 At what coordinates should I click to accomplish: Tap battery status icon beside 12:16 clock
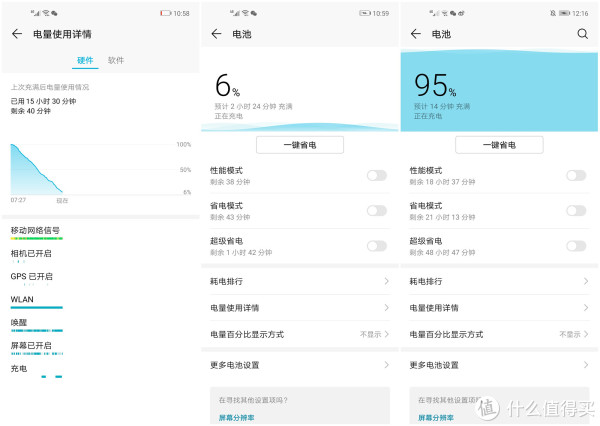[x=564, y=13]
